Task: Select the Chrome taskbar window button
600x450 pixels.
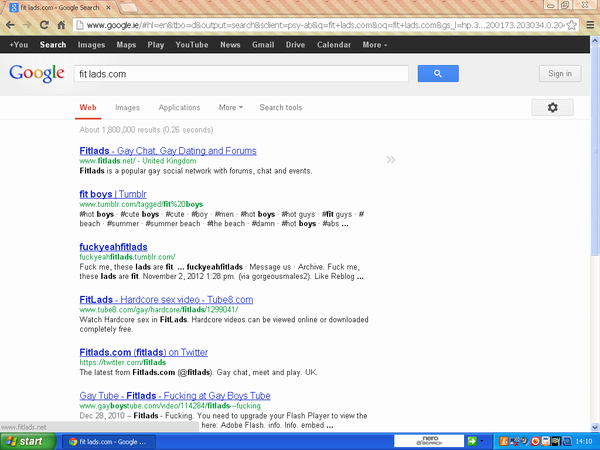Action: tap(108, 442)
